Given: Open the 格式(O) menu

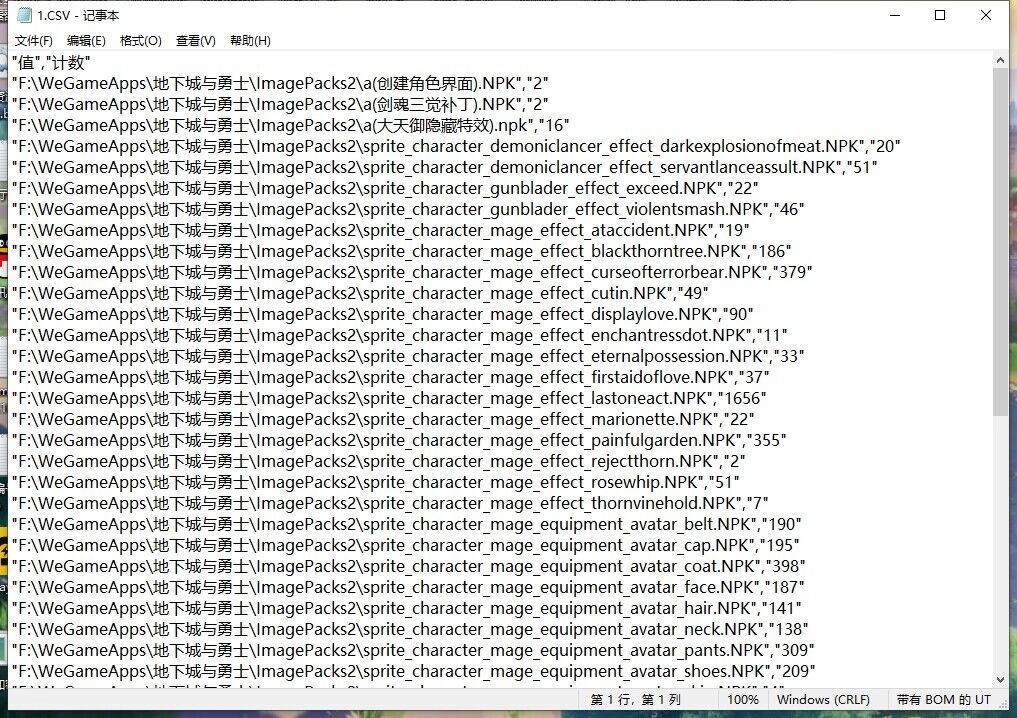Looking at the screenshot, I should coord(141,41).
